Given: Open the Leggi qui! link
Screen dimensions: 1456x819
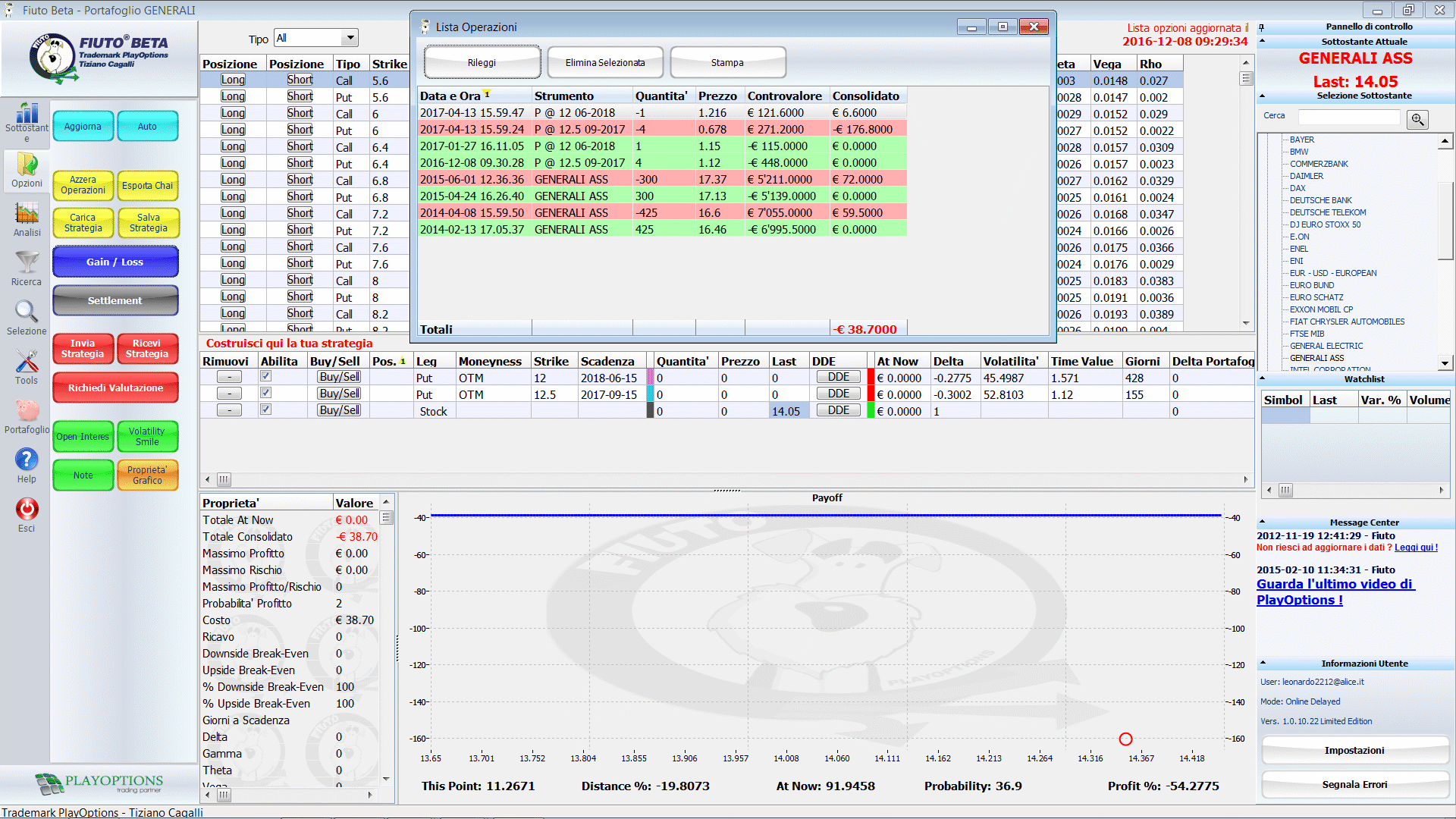Looking at the screenshot, I should (1416, 548).
